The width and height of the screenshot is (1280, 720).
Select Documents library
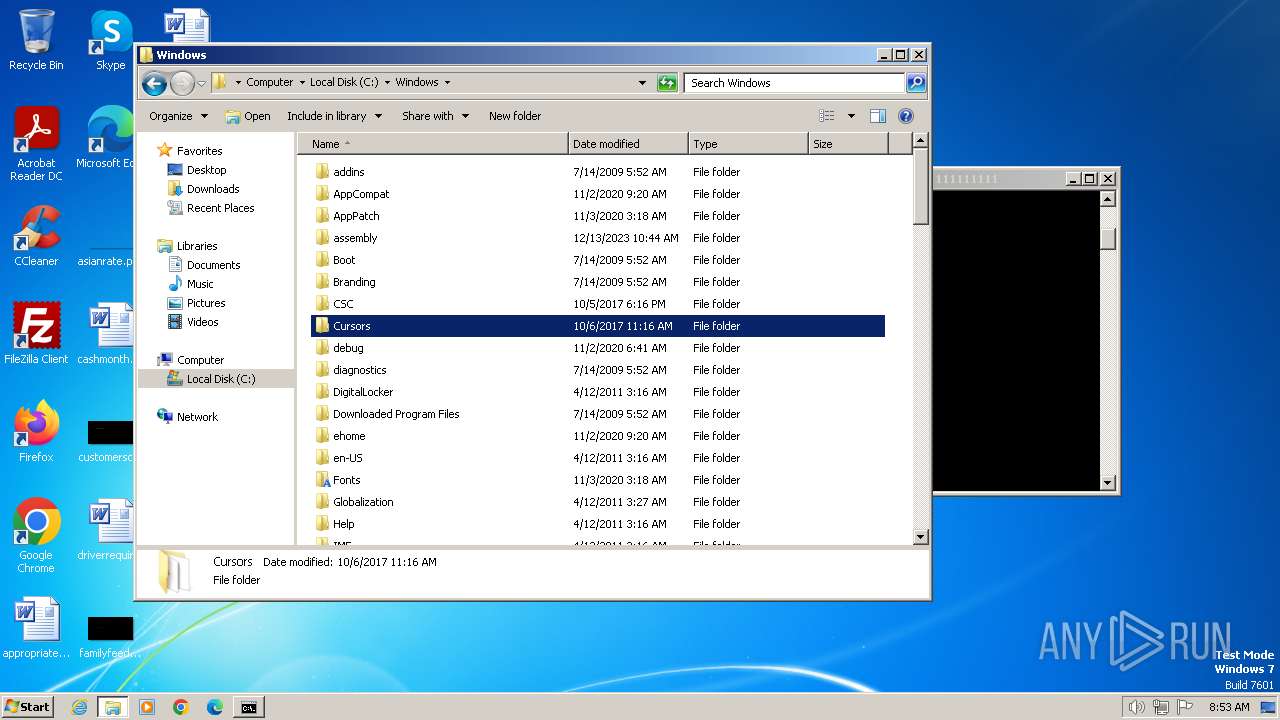213,265
